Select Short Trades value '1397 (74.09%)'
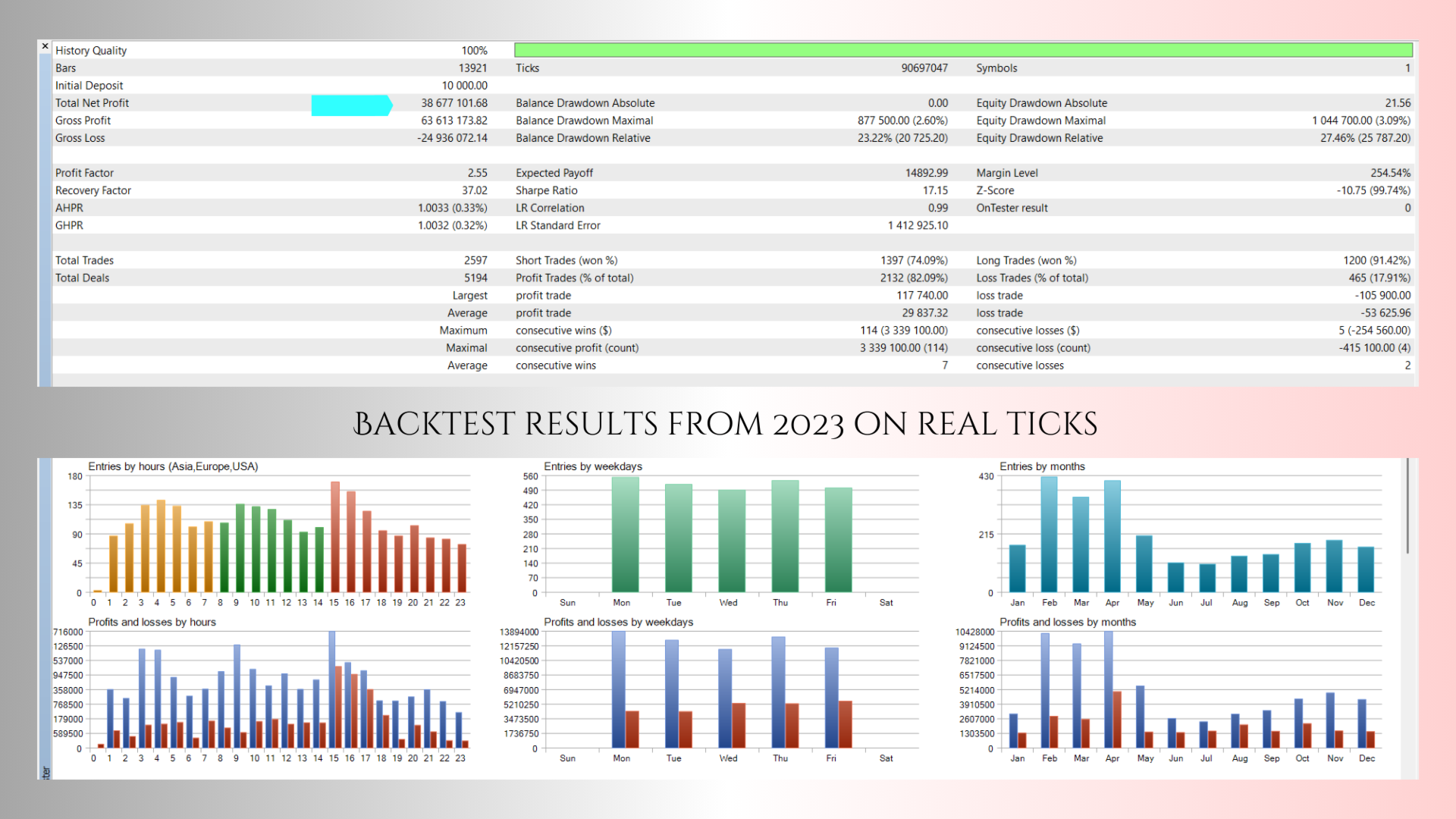 (x=914, y=260)
